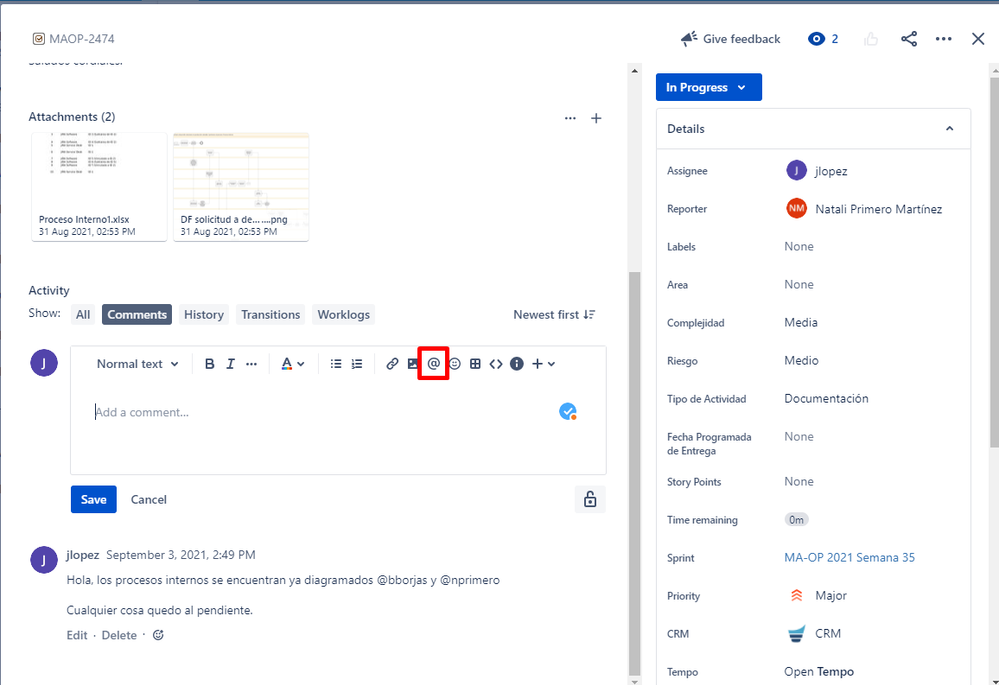Add an image using the image icon

(412, 363)
